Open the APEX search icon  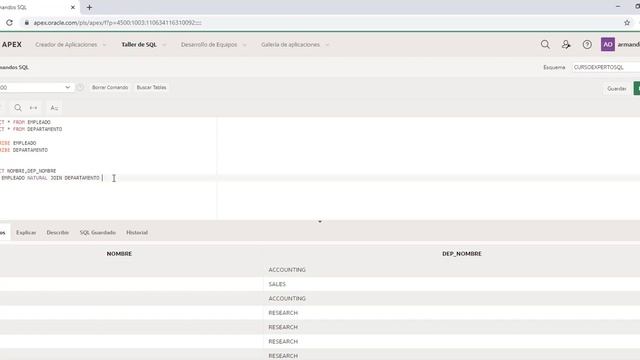(545, 44)
